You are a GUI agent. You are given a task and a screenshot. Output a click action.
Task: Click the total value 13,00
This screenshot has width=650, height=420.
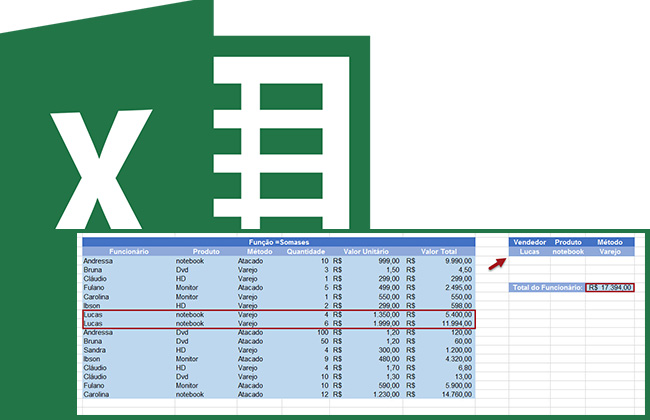tap(463, 377)
